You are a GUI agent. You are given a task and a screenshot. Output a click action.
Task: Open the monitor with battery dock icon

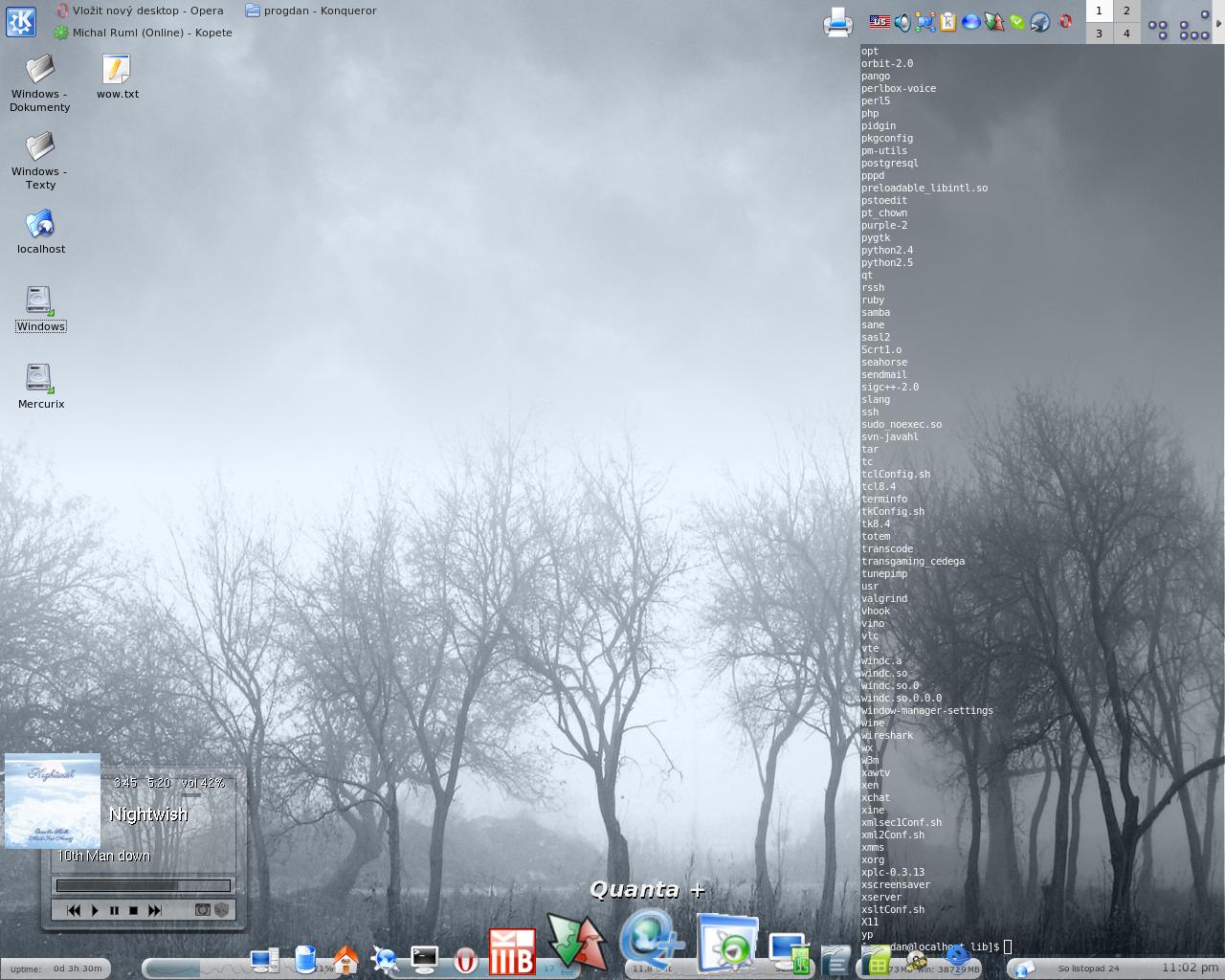(x=791, y=953)
